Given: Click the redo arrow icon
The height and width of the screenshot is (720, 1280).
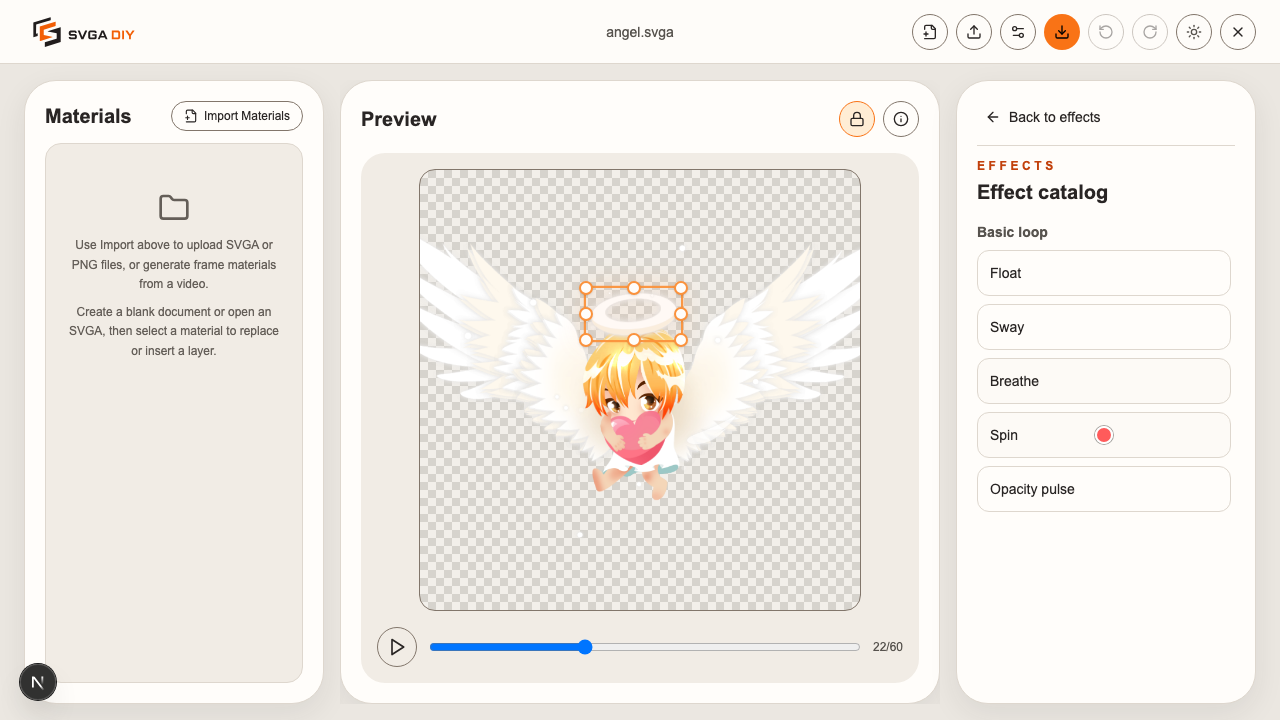Looking at the screenshot, I should click(x=1150, y=32).
